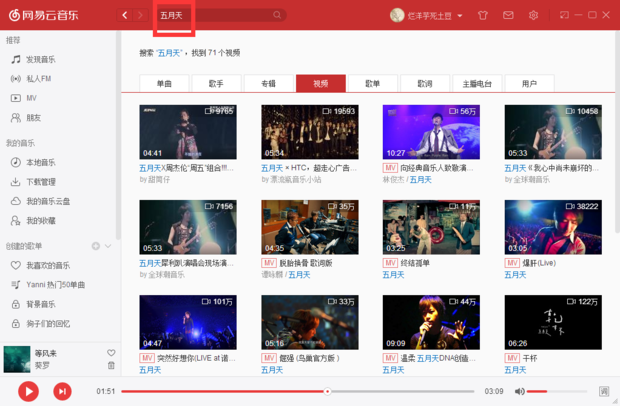Select the 专辑 tab

[268, 83]
